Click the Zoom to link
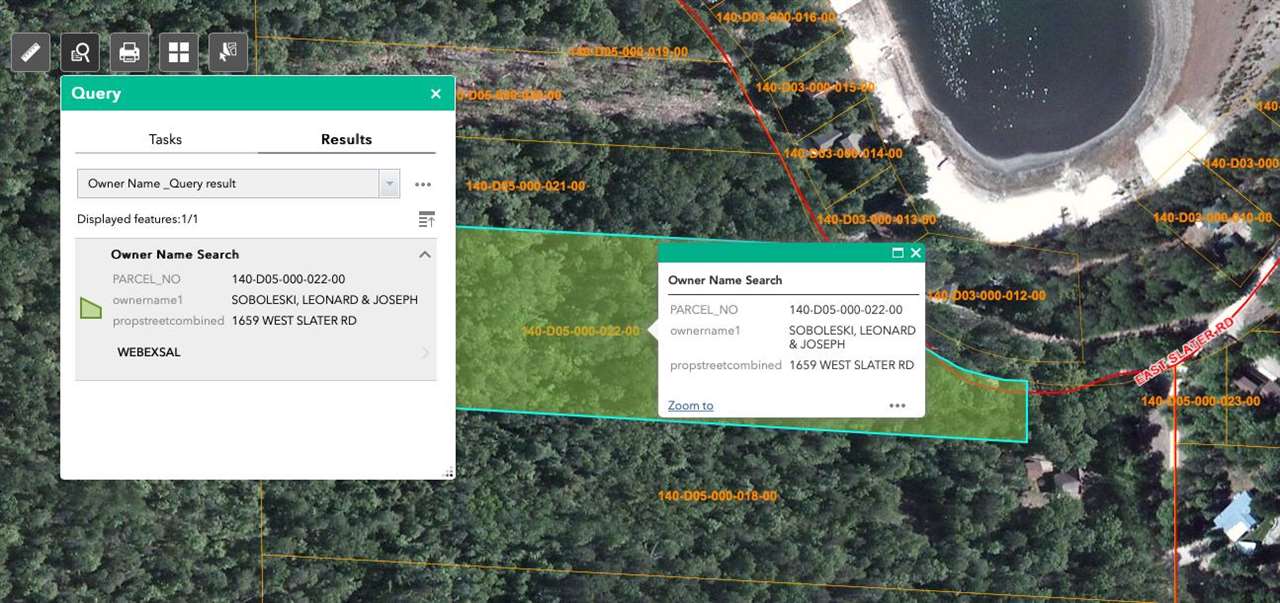The height and width of the screenshot is (603, 1280). pyautogui.click(x=691, y=405)
